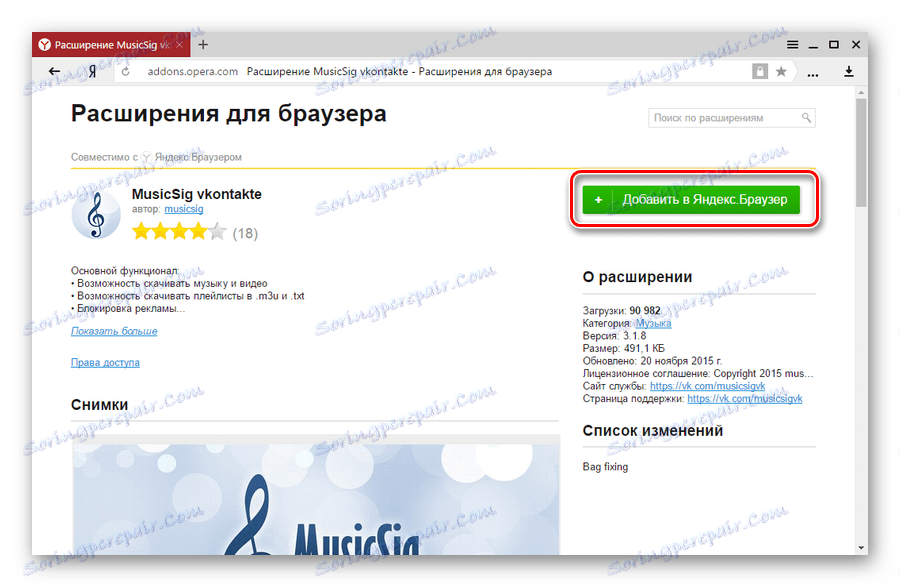Viewport: 900px width, 587px height.
Task: Open the ellipsis more-actions menu
Action: tap(812, 72)
